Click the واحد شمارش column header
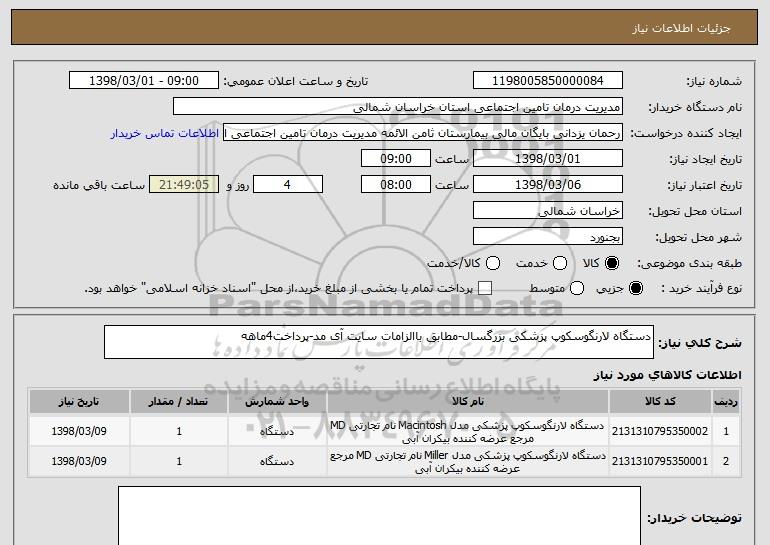Viewport: 770px width, 545px height. click(277, 402)
